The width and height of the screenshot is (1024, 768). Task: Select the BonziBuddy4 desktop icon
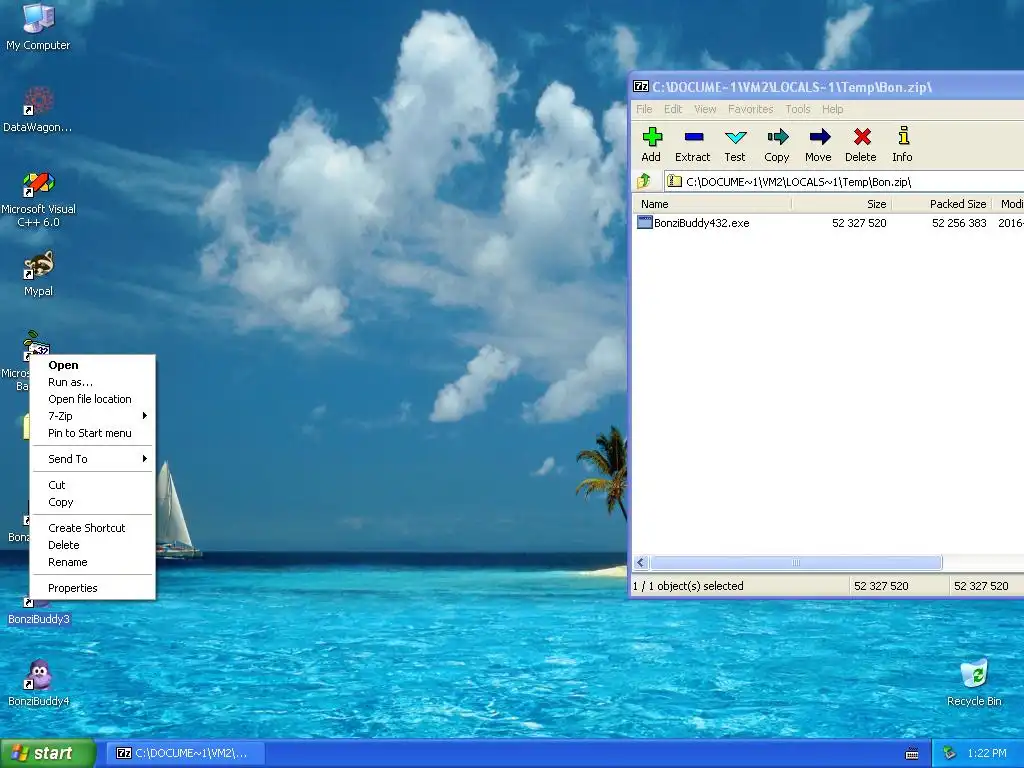(x=39, y=683)
